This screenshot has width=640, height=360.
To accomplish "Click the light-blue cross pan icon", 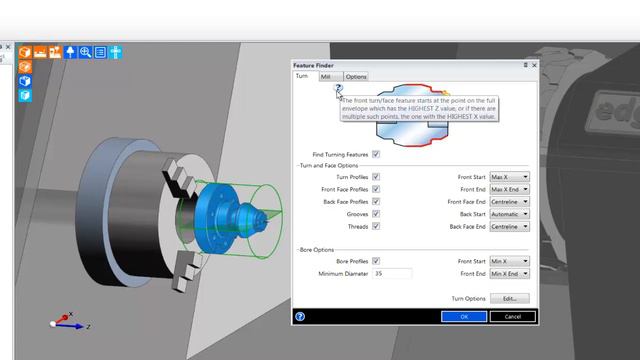I will pos(116,52).
